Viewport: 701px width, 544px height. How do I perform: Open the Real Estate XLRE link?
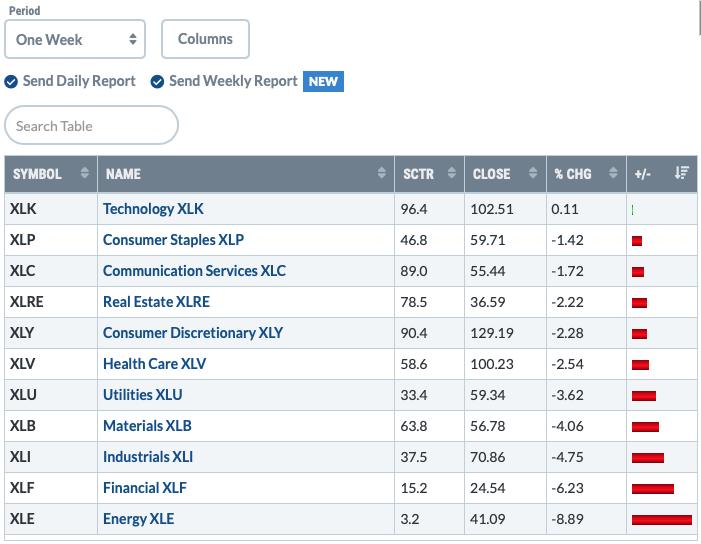(x=156, y=302)
